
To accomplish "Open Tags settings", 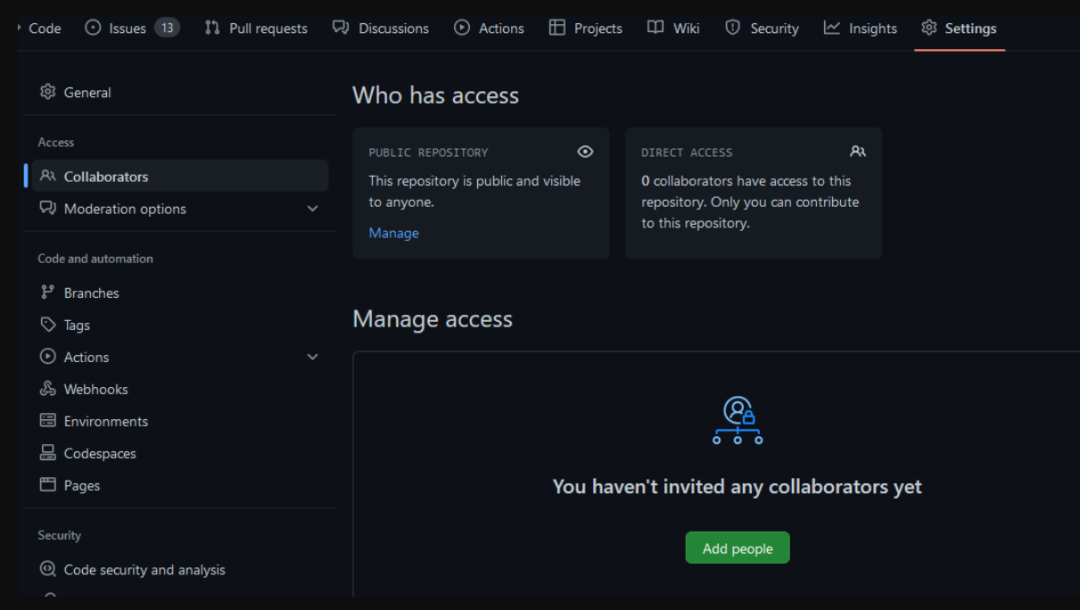I will tap(180, 325).
